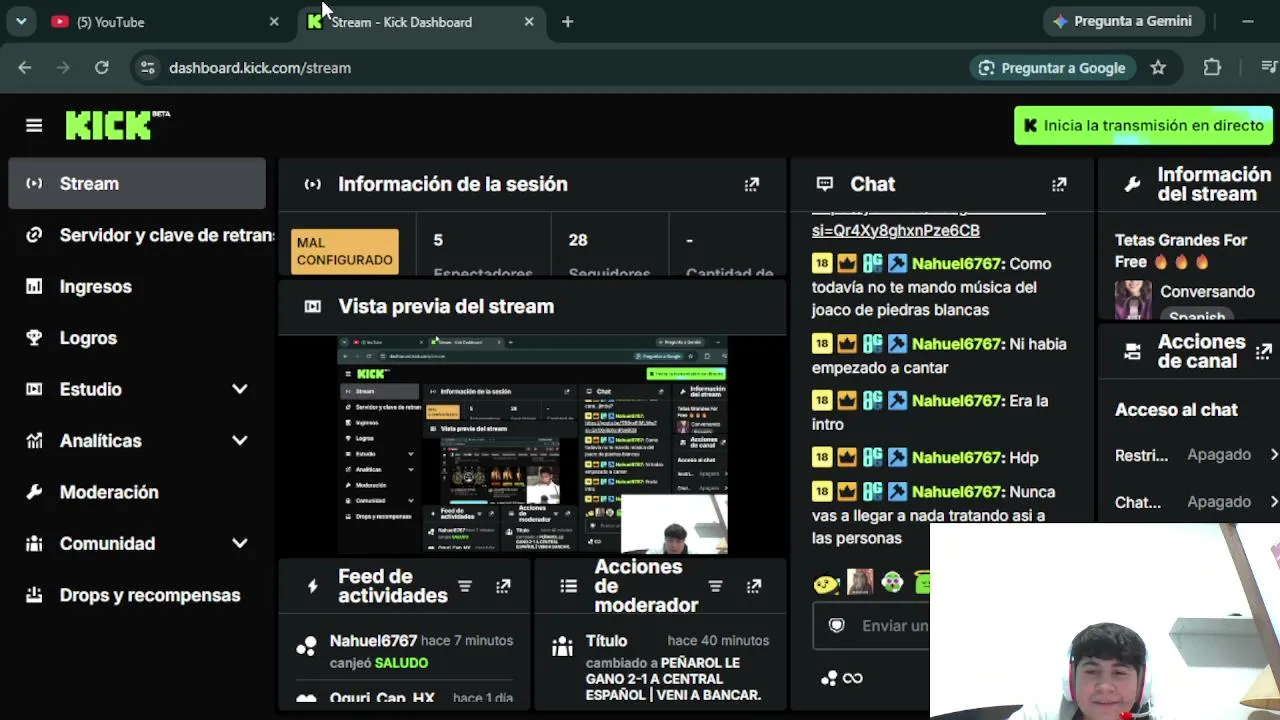Click the Drops y recompensas icon
The width and height of the screenshot is (1280, 720).
[x=34, y=595]
